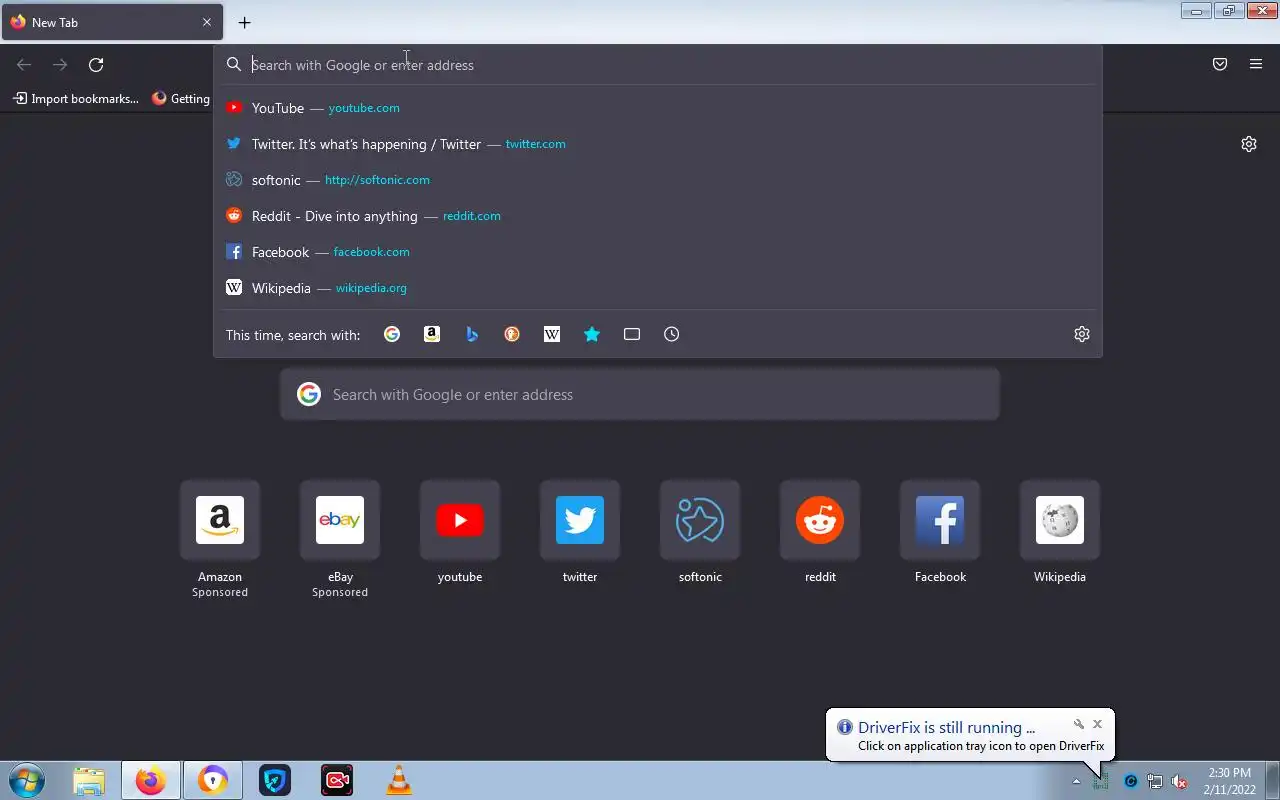Image resolution: width=1280 pixels, height=800 pixels.
Task: Choose the YouTube suggestion in address dropdown
Action: (x=658, y=108)
